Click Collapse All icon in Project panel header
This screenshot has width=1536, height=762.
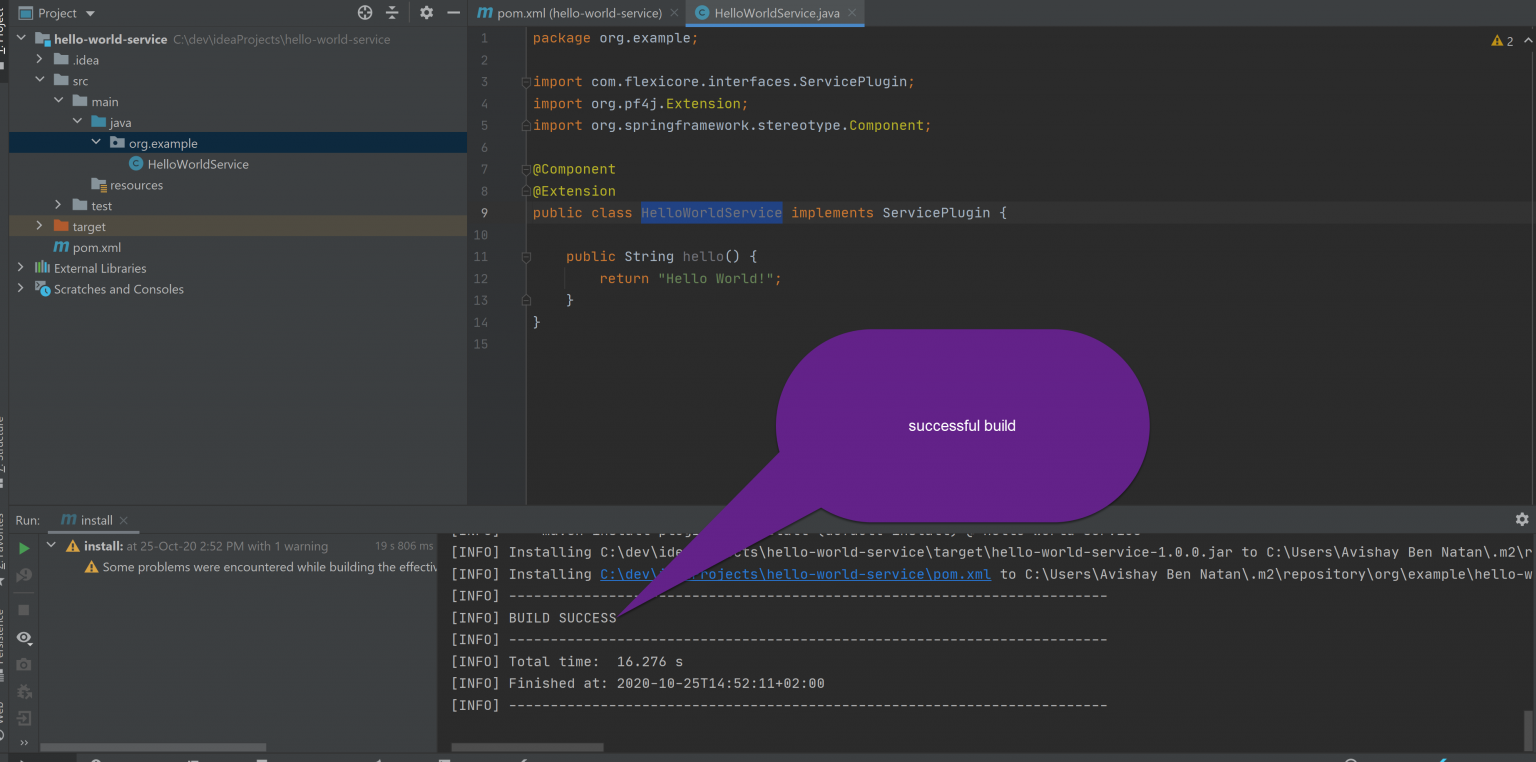392,13
